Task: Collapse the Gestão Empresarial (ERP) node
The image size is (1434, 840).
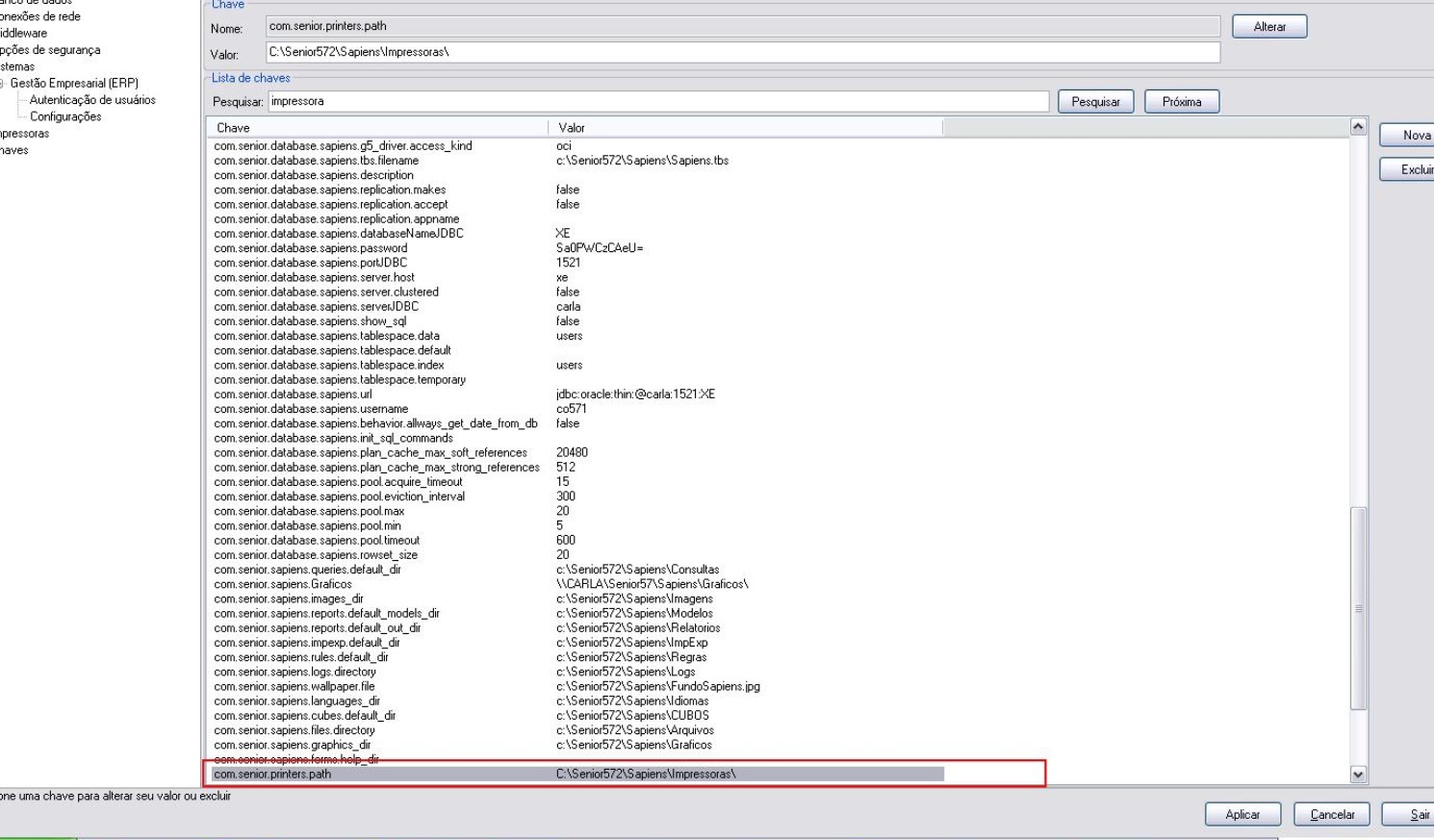Action: pos(2,84)
